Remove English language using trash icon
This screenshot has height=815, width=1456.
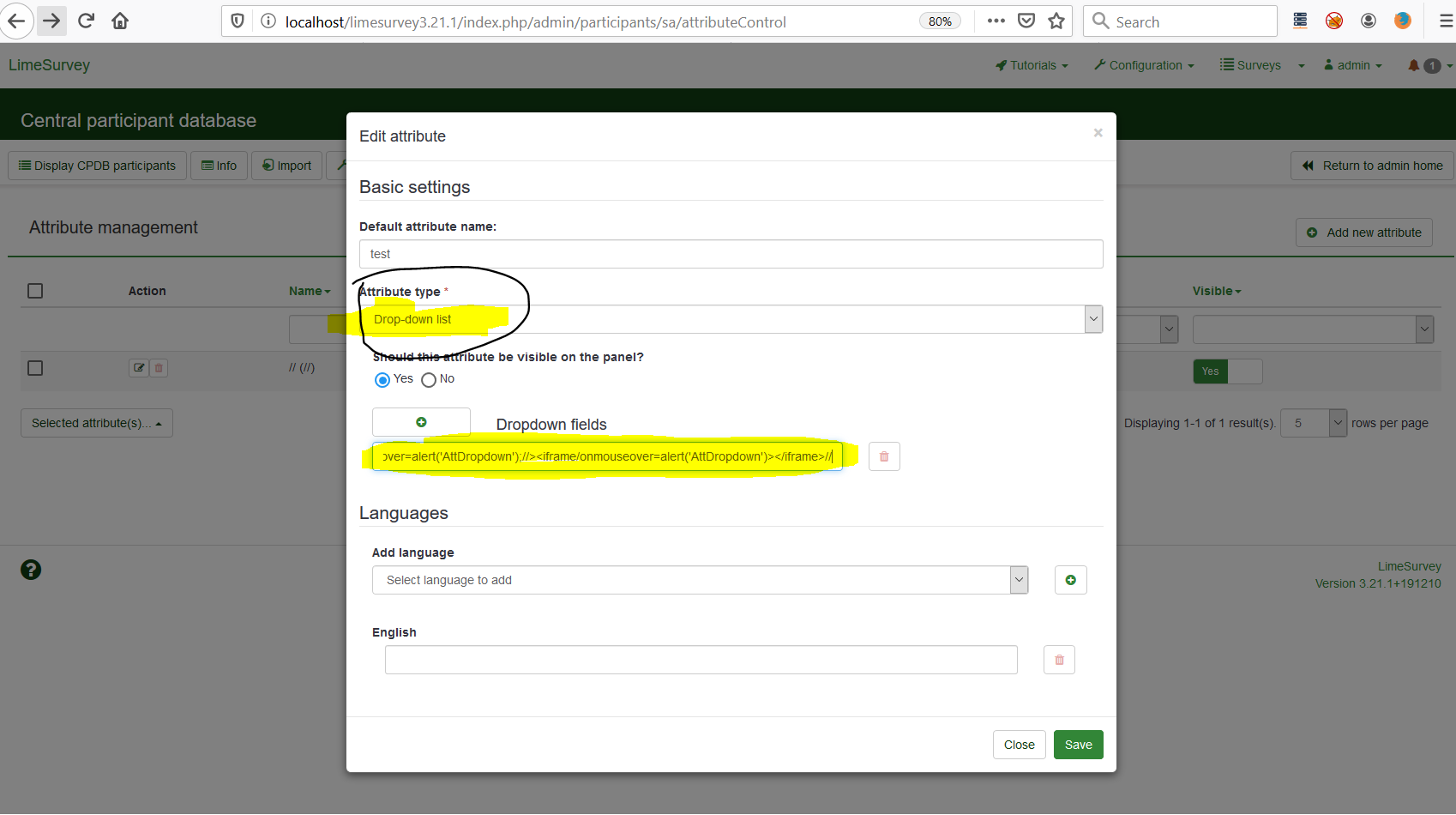(x=1059, y=660)
